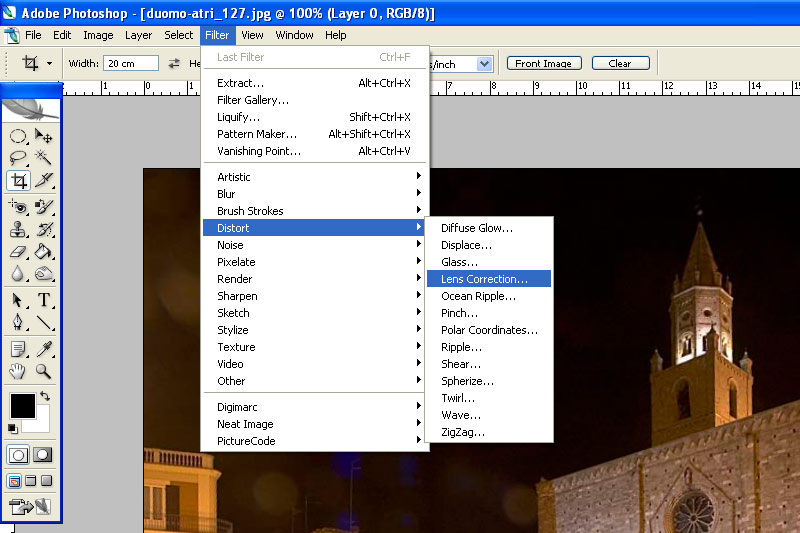Click the crop Width input field
This screenshot has width=800, height=533.
click(x=131, y=63)
